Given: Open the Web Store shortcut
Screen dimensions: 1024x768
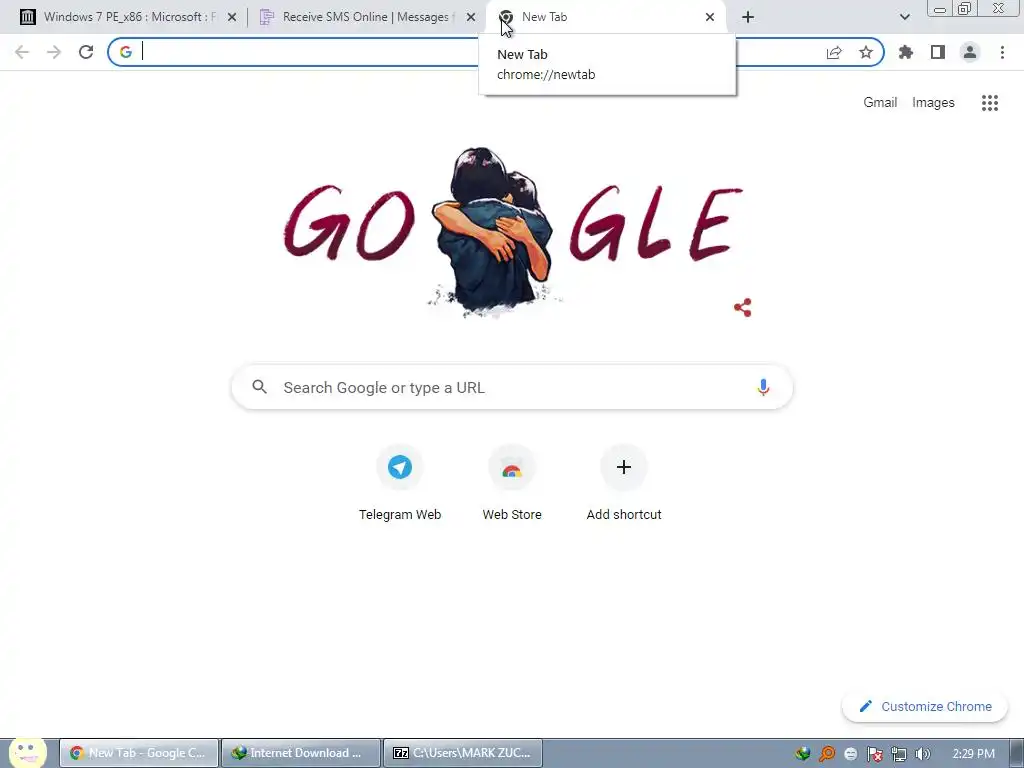Looking at the screenshot, I should (x=512, y=483).
